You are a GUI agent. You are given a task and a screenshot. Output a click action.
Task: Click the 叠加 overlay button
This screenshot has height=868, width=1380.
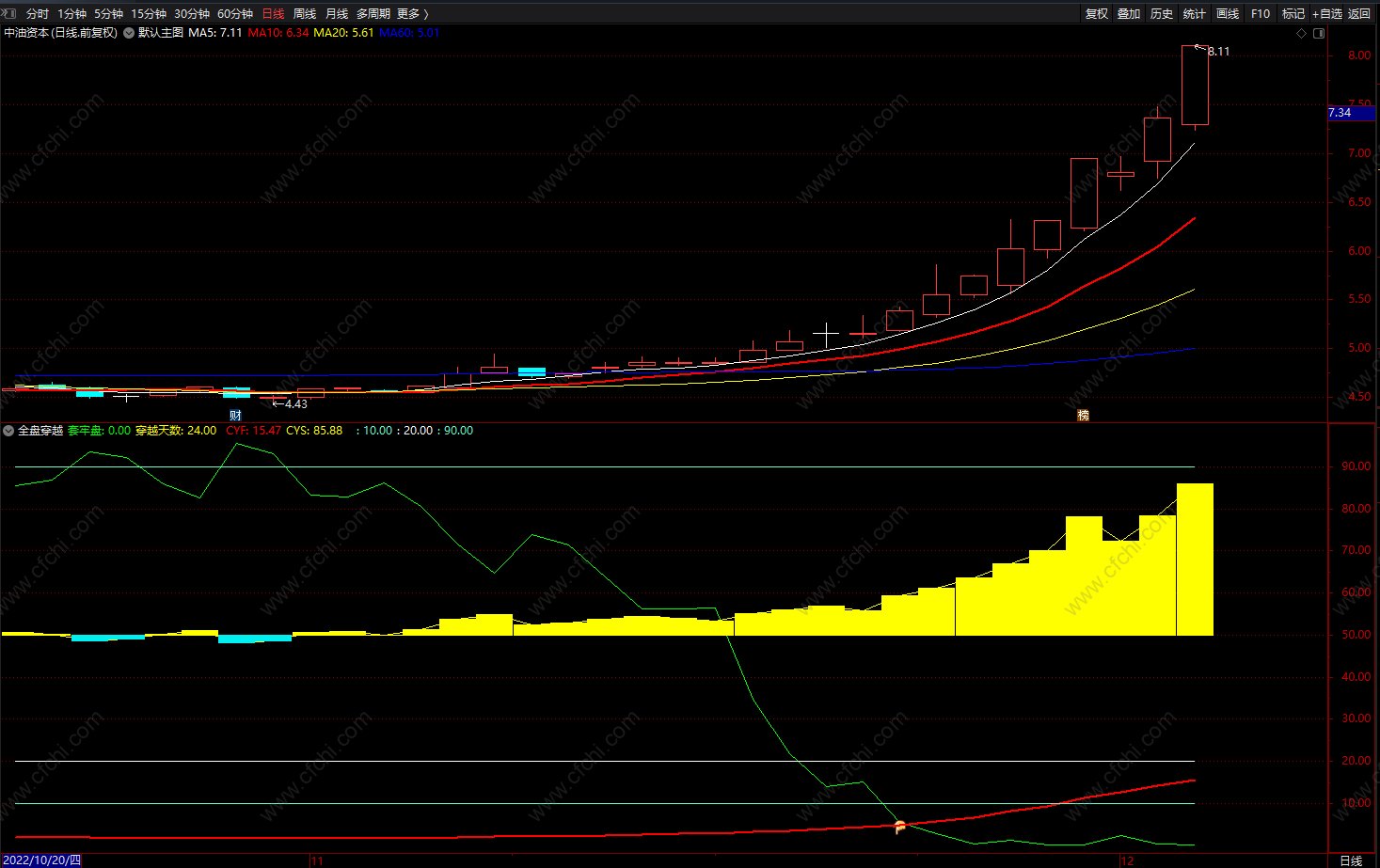1129,14
